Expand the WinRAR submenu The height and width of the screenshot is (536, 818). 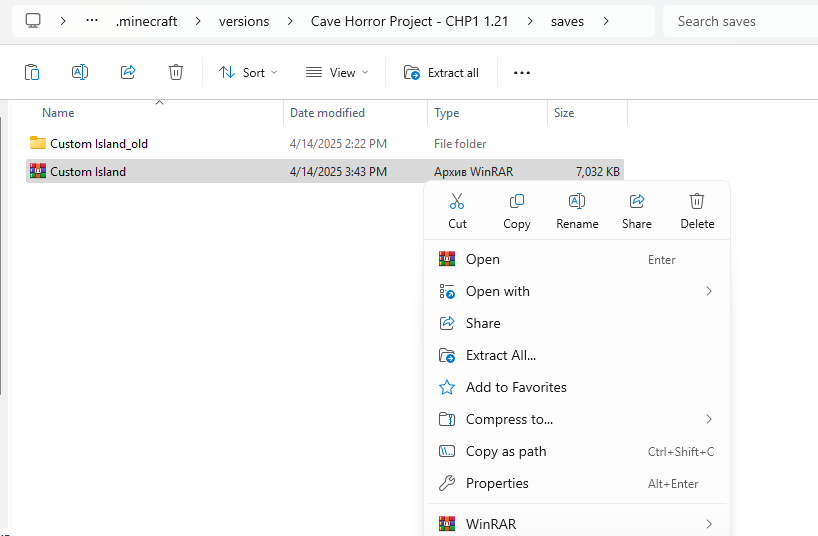pyautogui.click(x=577, y=524)
